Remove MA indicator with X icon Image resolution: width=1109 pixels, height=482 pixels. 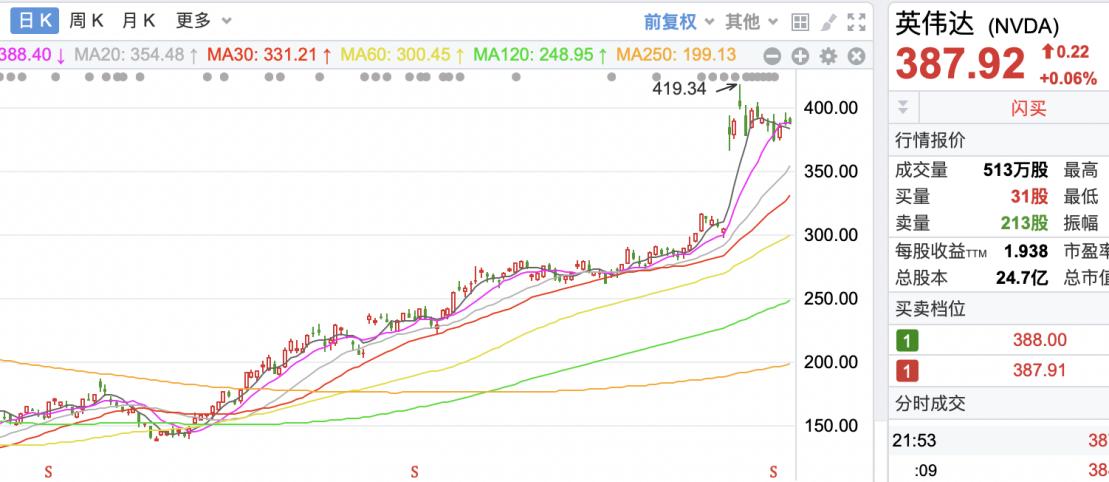point(857,57)
